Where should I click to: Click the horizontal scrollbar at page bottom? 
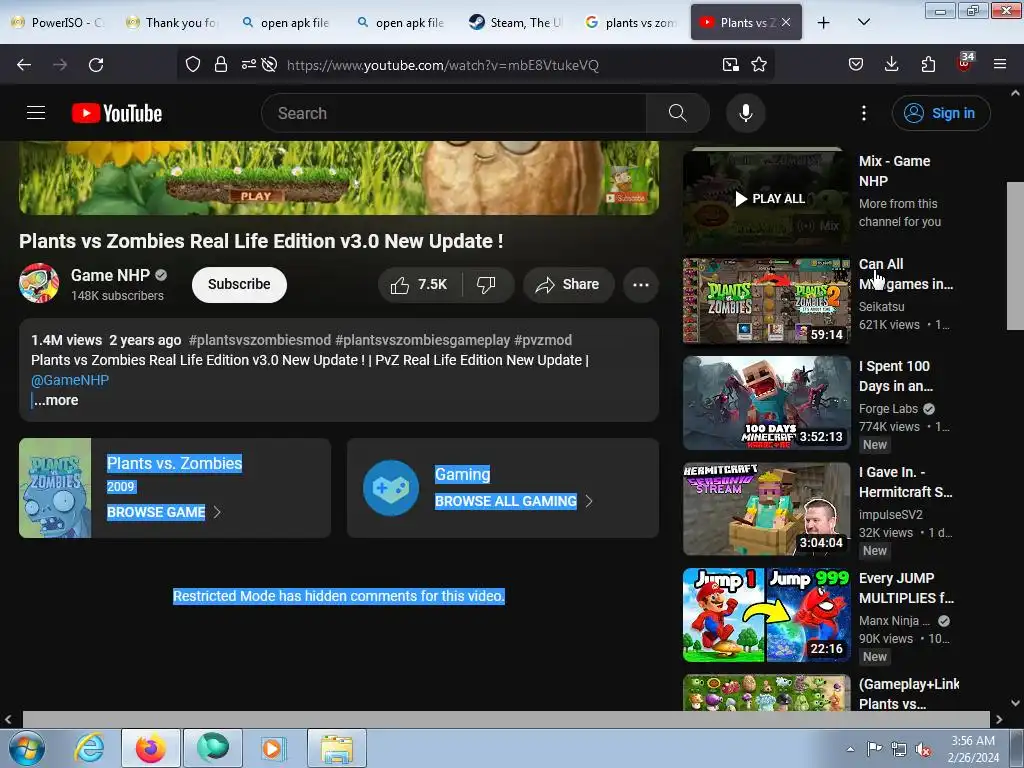click(x=506, y=719)
